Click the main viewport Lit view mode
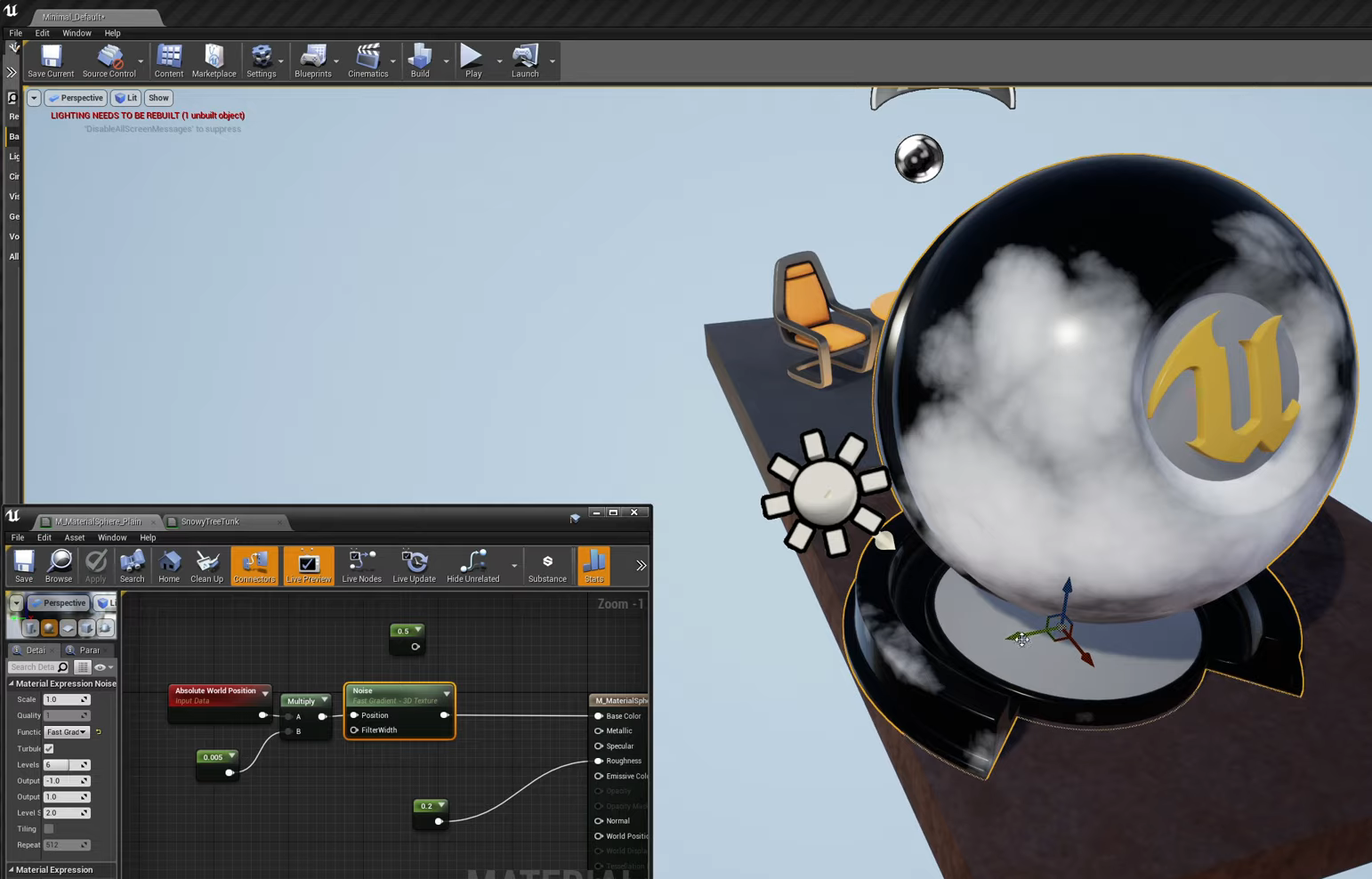 click(126, 98)
